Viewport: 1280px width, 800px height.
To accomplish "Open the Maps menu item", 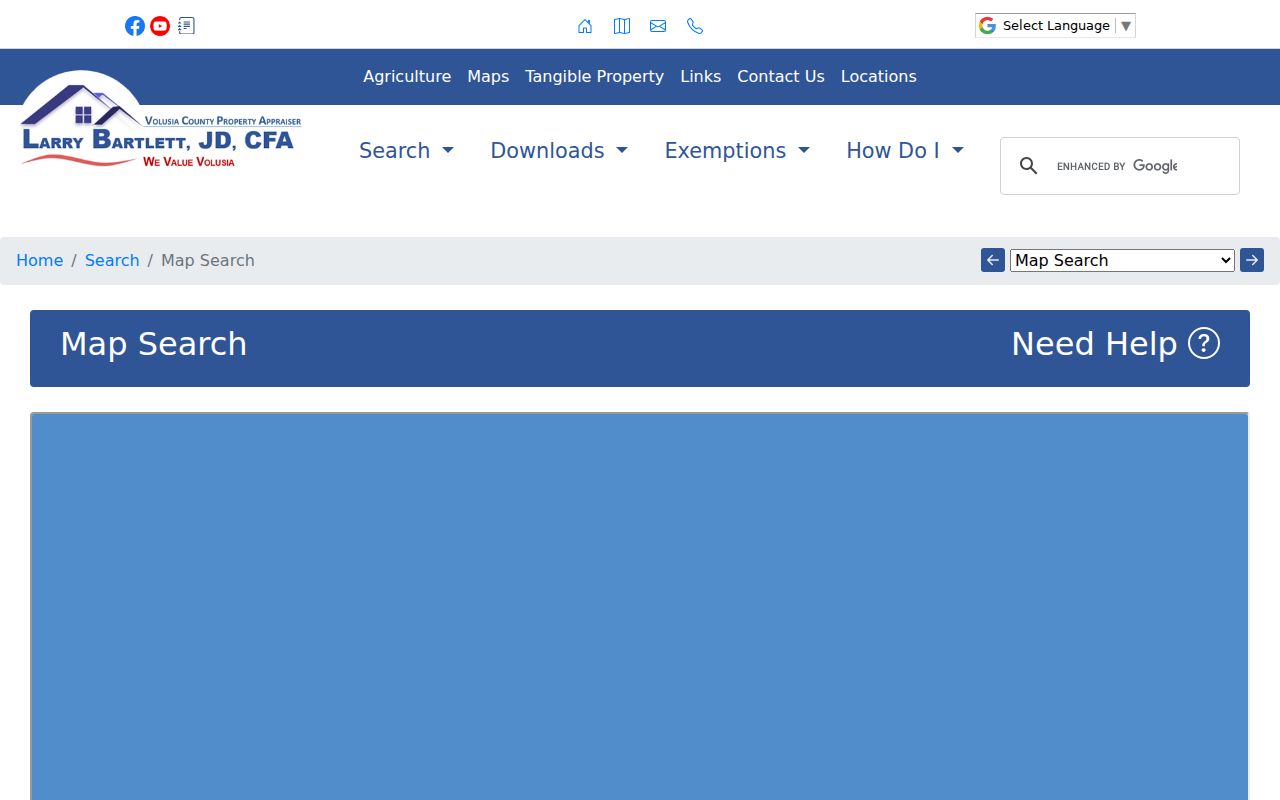I will click(488, 76).
